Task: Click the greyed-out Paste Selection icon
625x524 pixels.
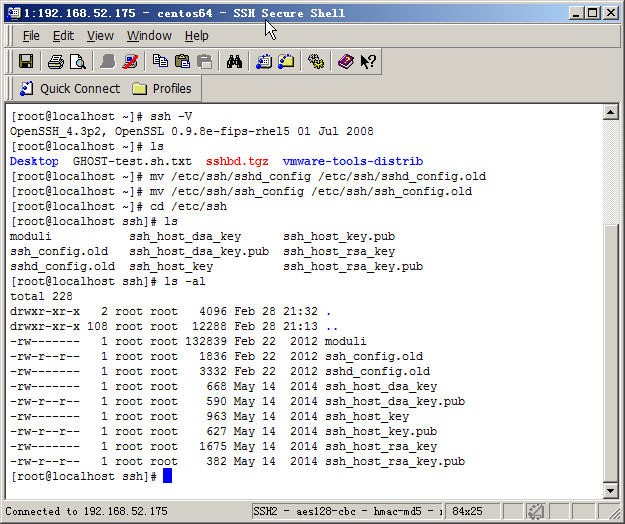Action: (x=204, y=62)
